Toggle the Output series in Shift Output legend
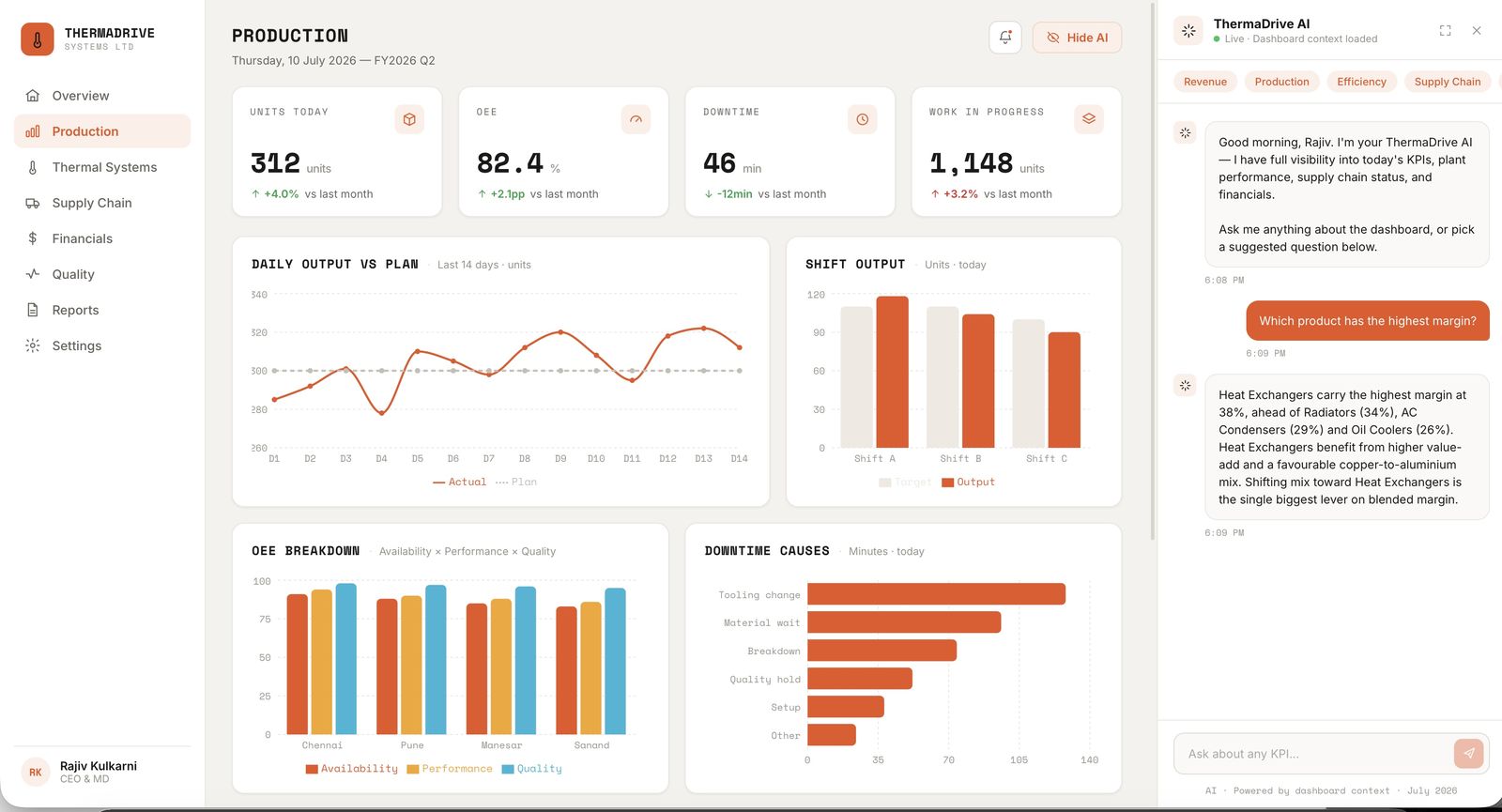This screenshot has width=1502, height=812. click(968, 483)
